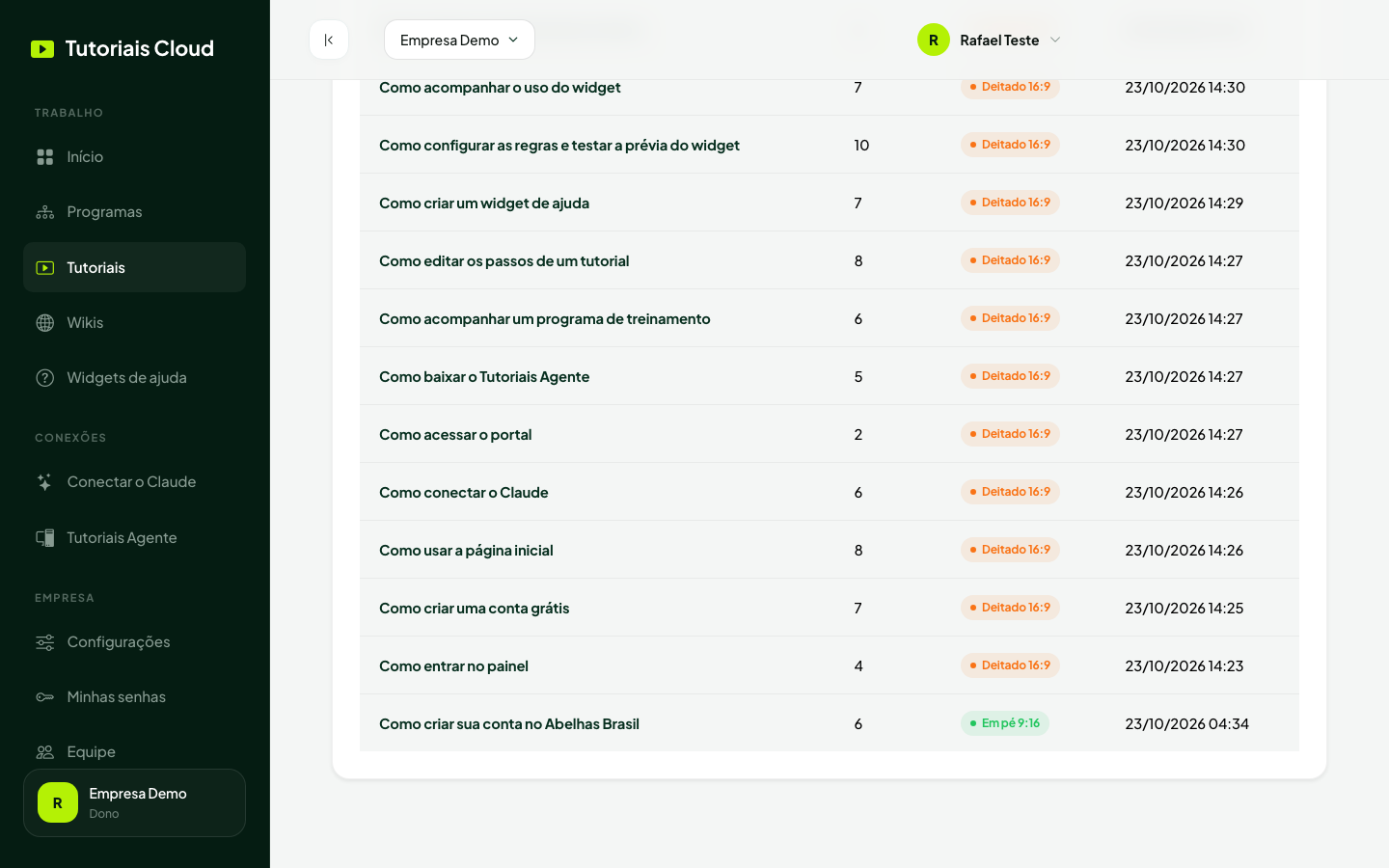This screenshot has width=1389, height=868.
Task: Click the Widgets de ajuda question icon
Action: click(45, 378)
